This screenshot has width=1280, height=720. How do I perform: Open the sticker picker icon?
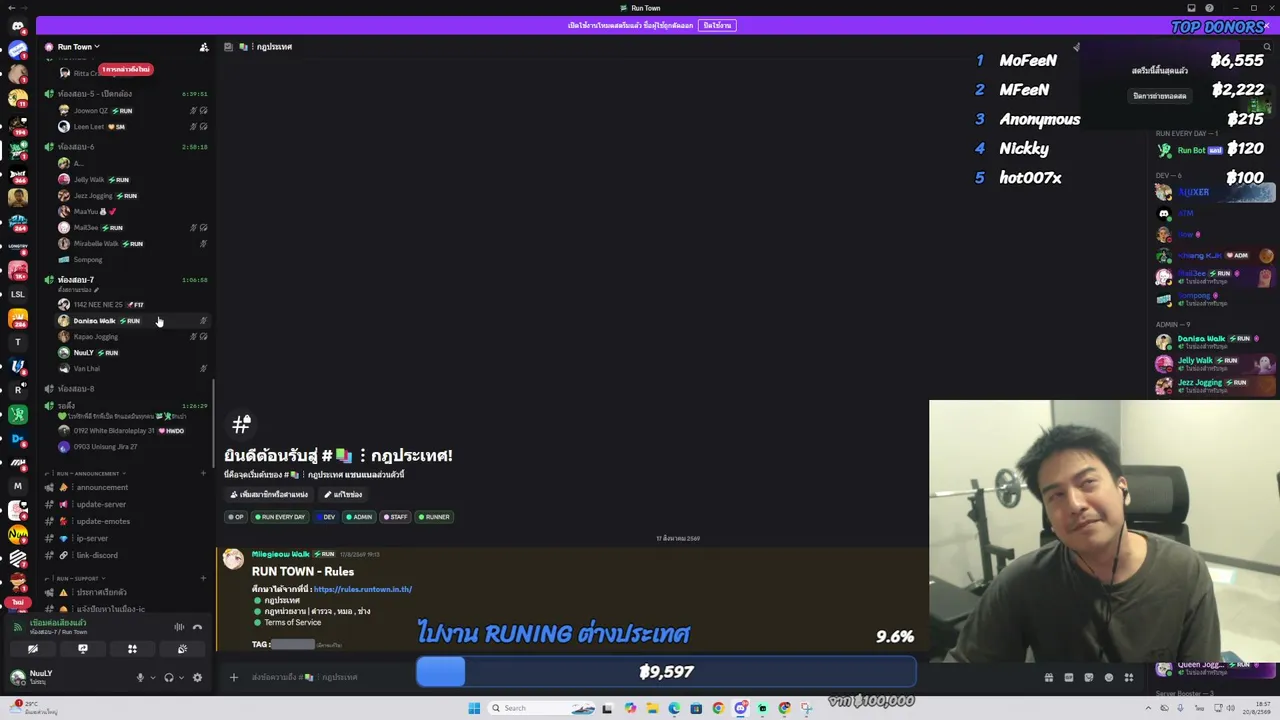point(1089,677)
